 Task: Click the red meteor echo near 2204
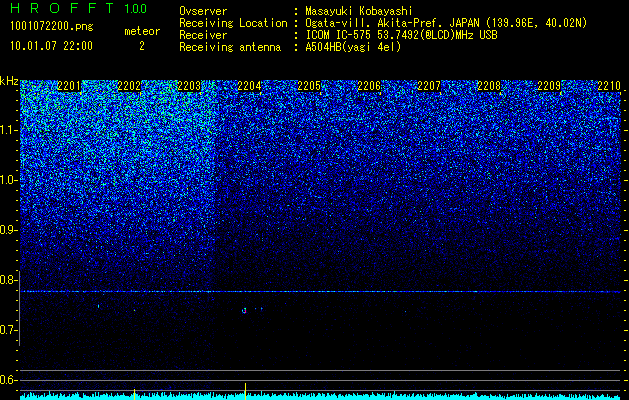(244, 311)
